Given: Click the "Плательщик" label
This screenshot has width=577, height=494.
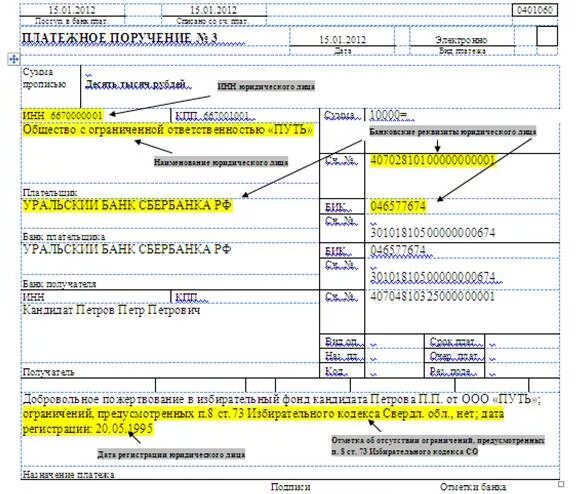Looking at the screenshot, I should 50,193.
